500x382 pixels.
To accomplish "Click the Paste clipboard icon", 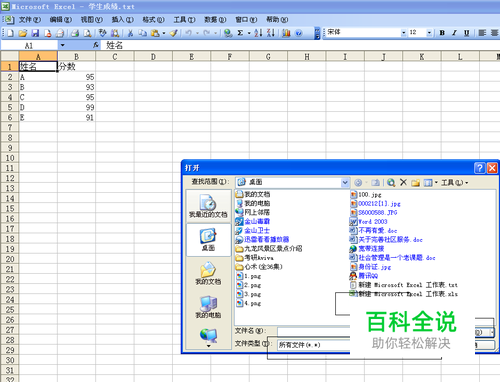I will [155, 33].
